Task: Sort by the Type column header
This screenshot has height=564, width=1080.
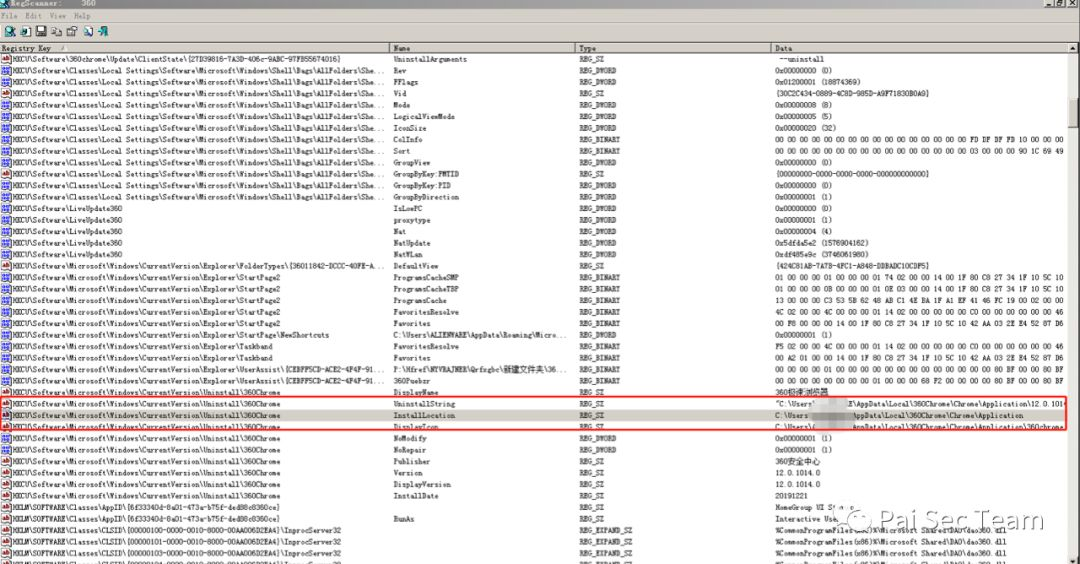Action: click(x=673, y=48)
